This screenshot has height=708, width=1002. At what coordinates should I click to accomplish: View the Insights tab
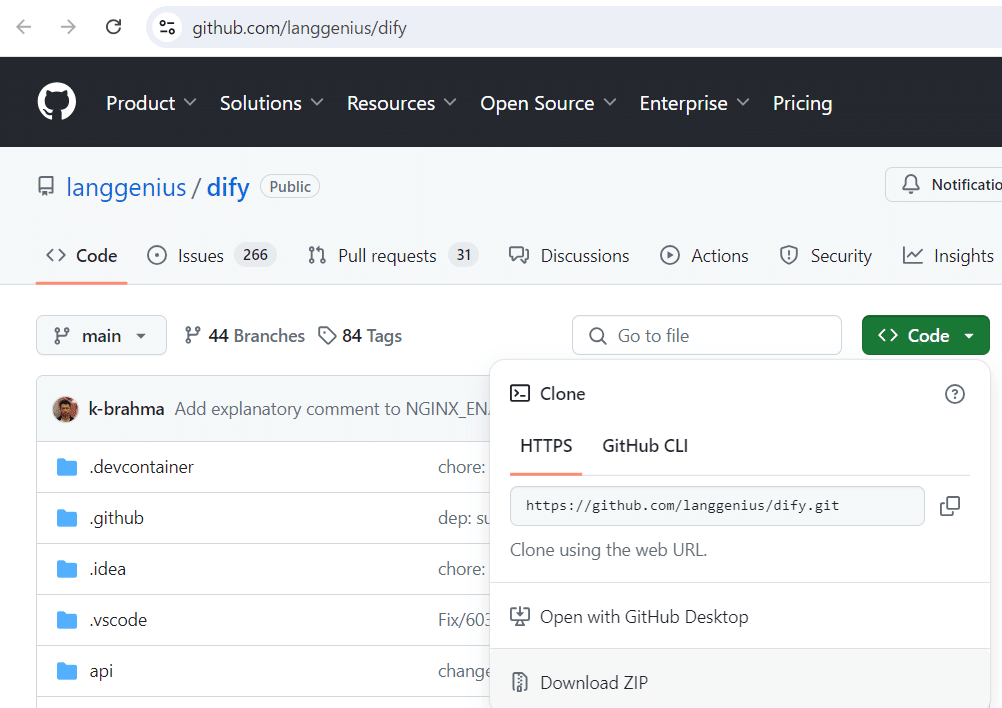[x=949, y=256]
